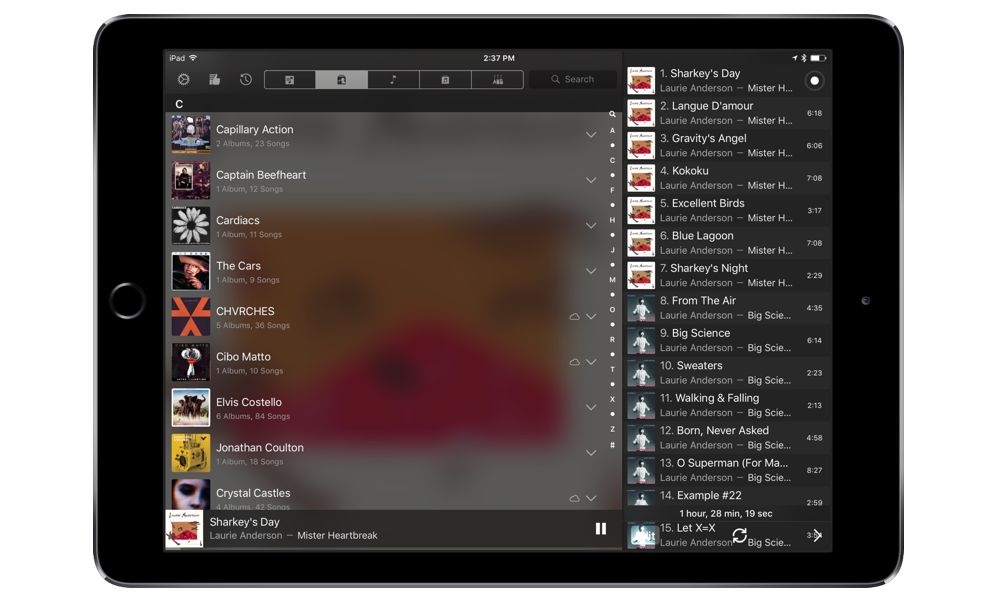Image resolution: width=1000 pixels, height=605 pixels.
Task: Play queue track 9. Big Science
Action: [x=728, y=340]
